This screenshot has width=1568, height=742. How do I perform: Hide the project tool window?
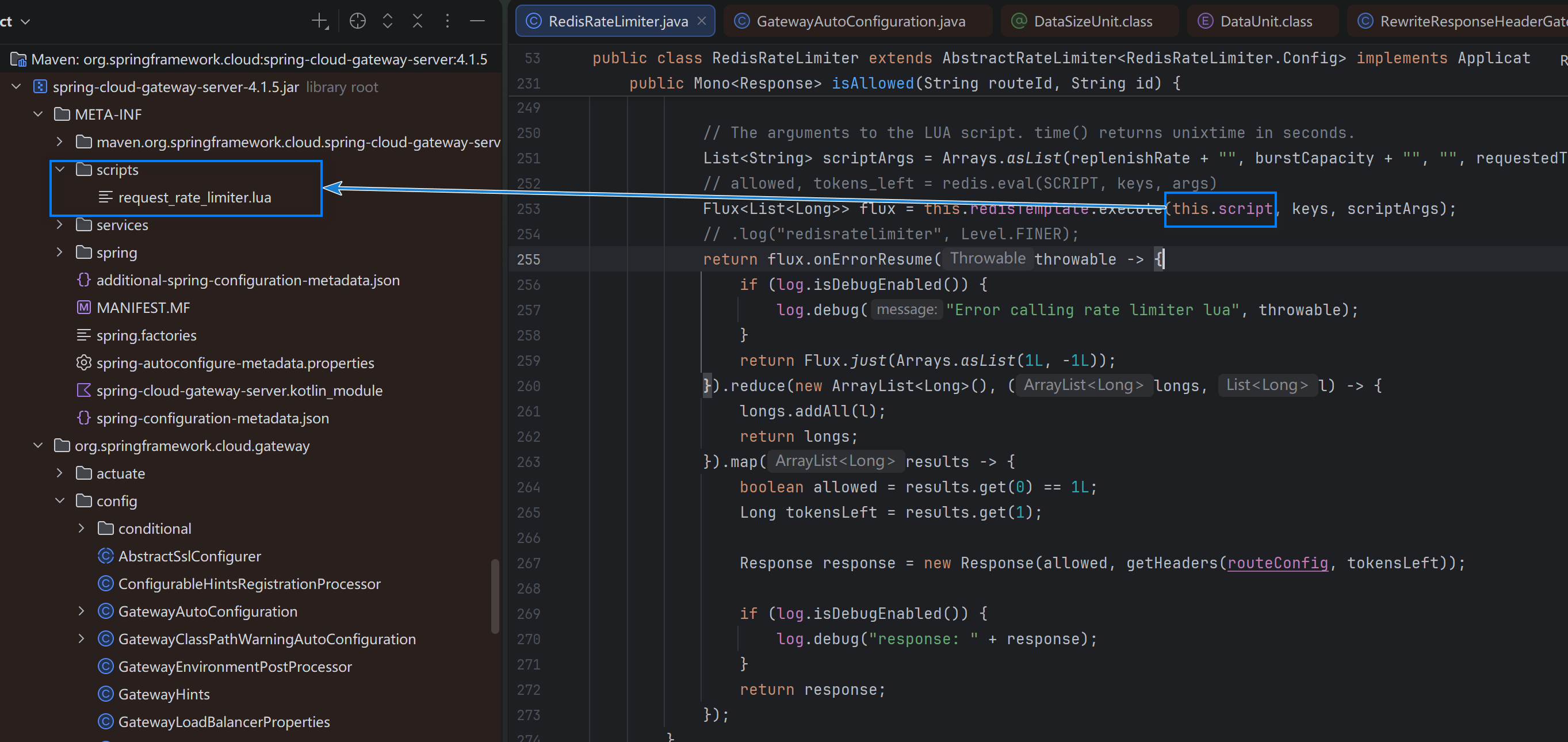[x=477, y=21]
